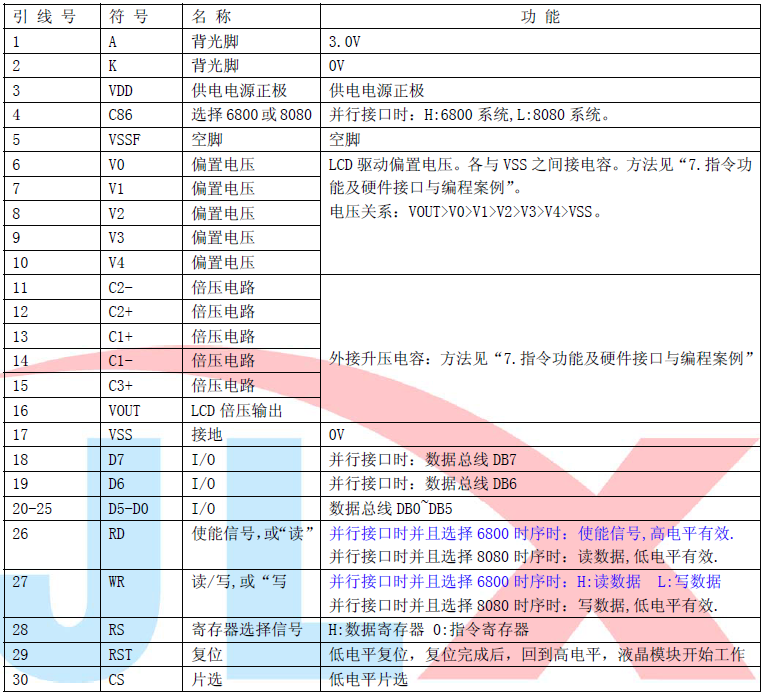Image resolution: width=764 pixels, height=696 pixels.
Task: Select pin number 20-25 cell
Action: [33, 508]
